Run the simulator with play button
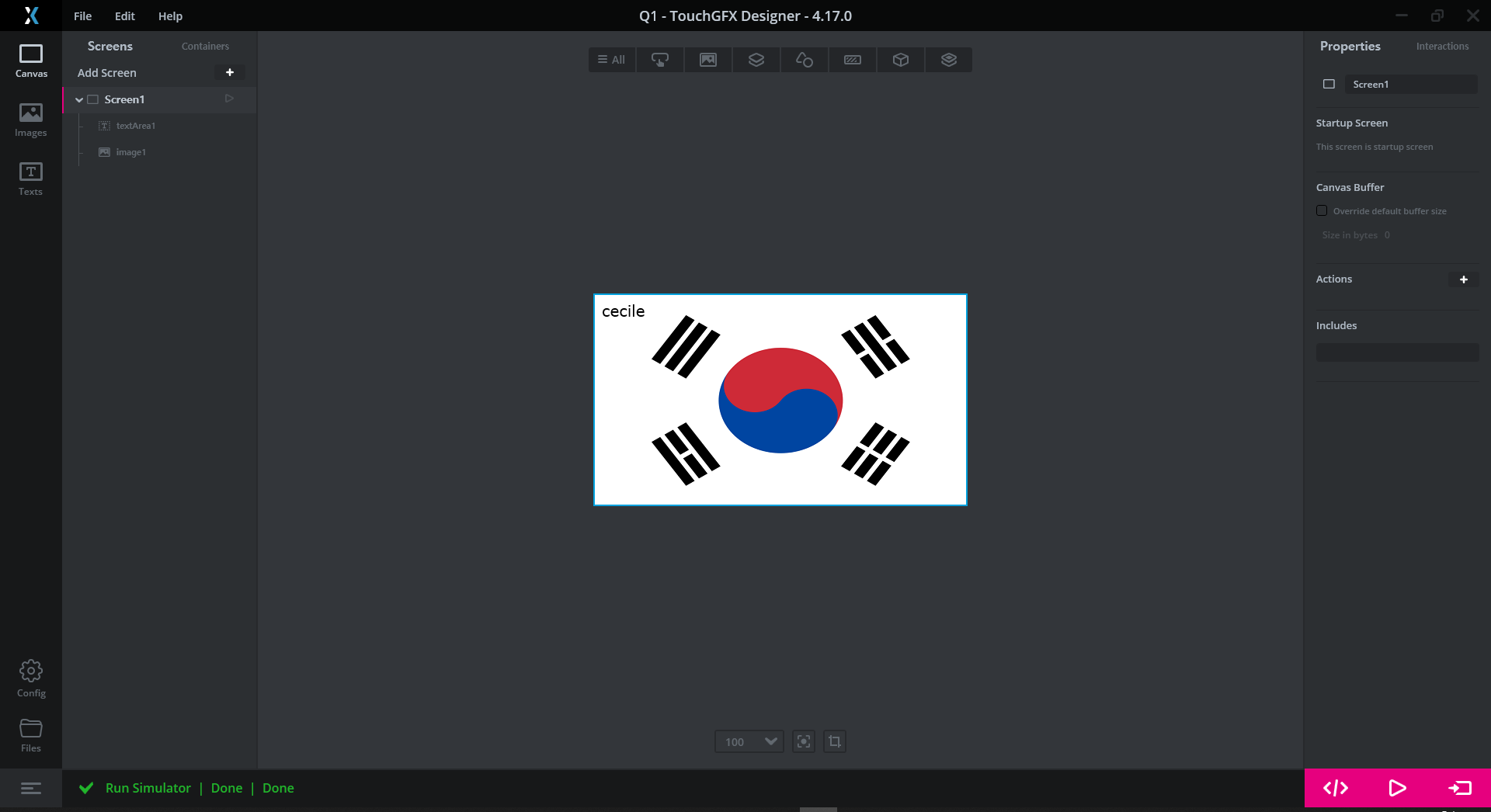The width and height of the screenshot is (1491, 812). click(1397, 788)
